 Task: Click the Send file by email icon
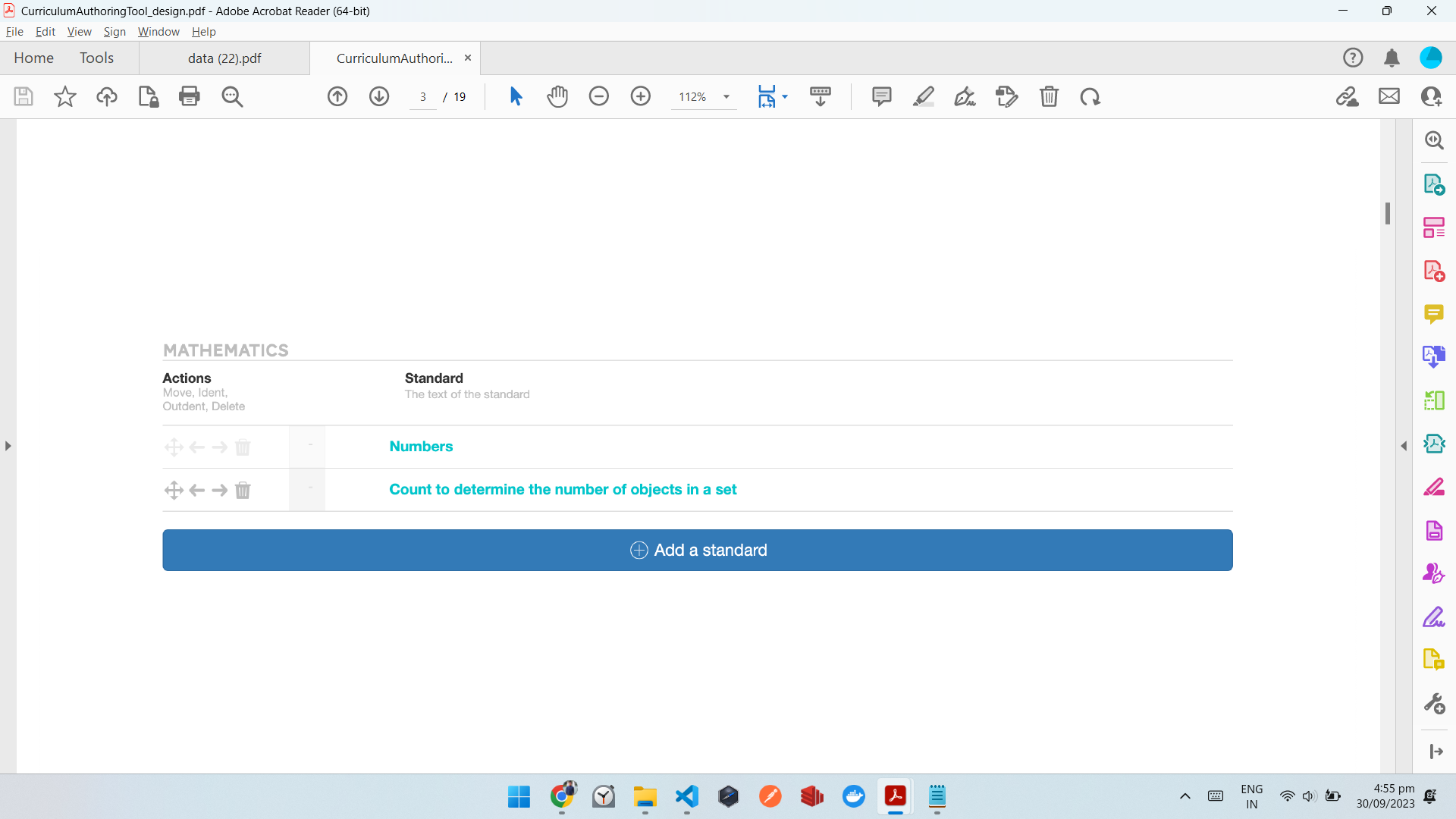pos(1389,96)
